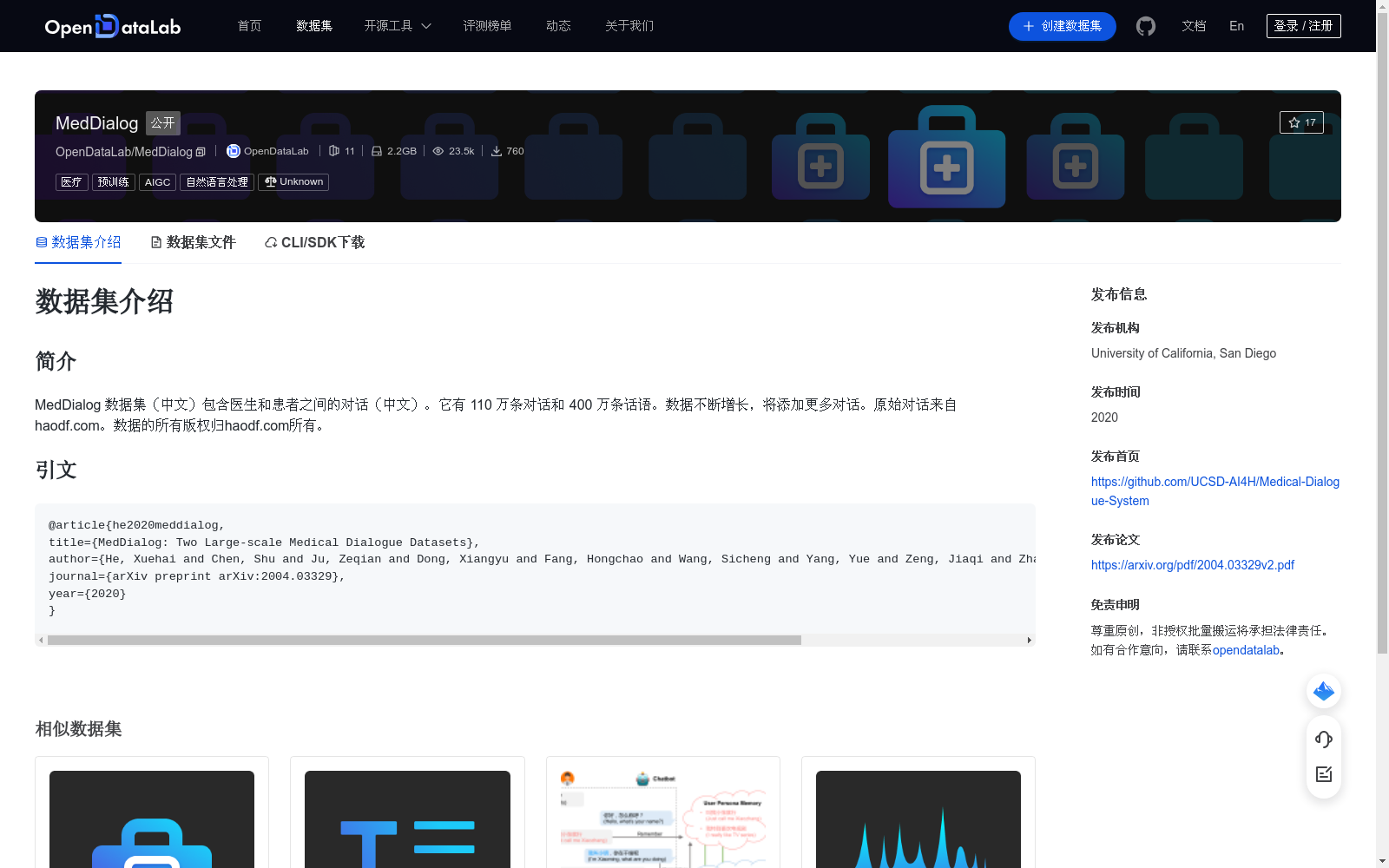Click the eye views icon showing 23.5k
Screen dimensions: 1389x868
[438, 151]
